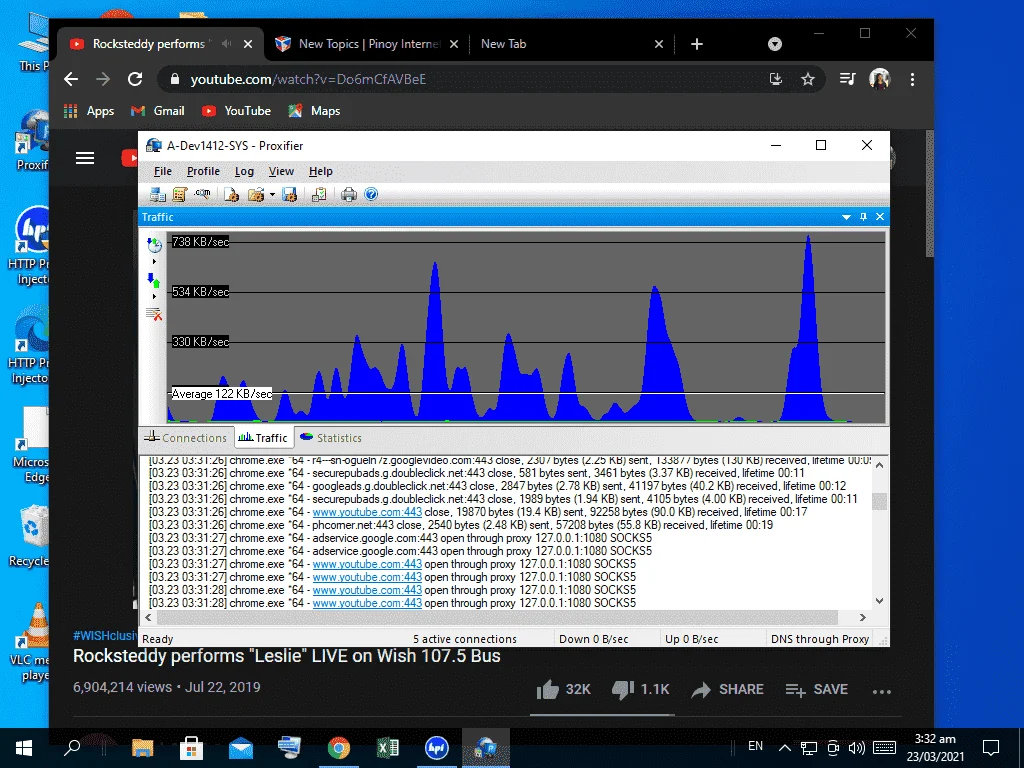Click the New Profile toolbar icon
The image size is (1024, 768).
coord(231,194)
